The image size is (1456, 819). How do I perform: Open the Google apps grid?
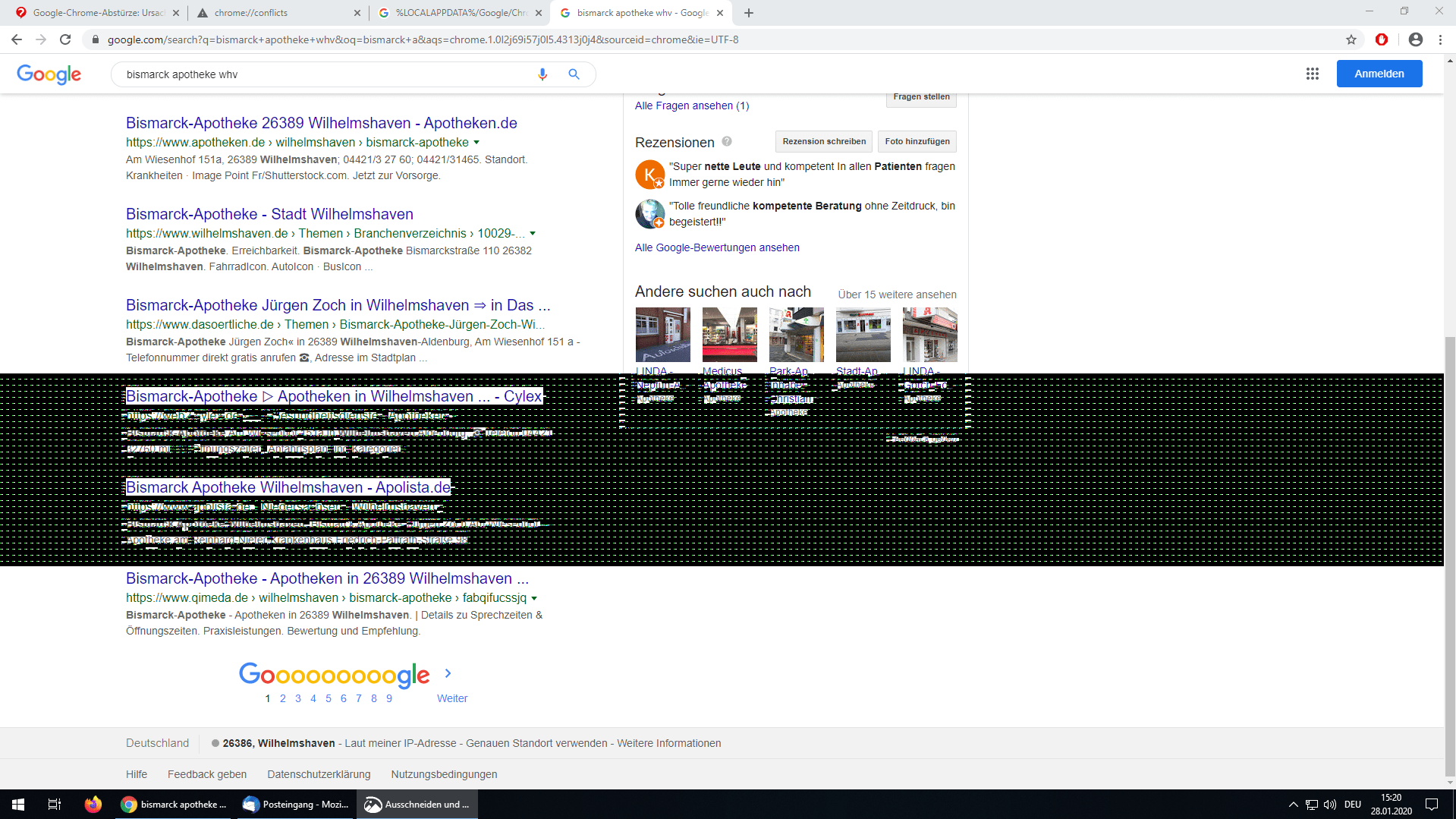click(1313, 74)
